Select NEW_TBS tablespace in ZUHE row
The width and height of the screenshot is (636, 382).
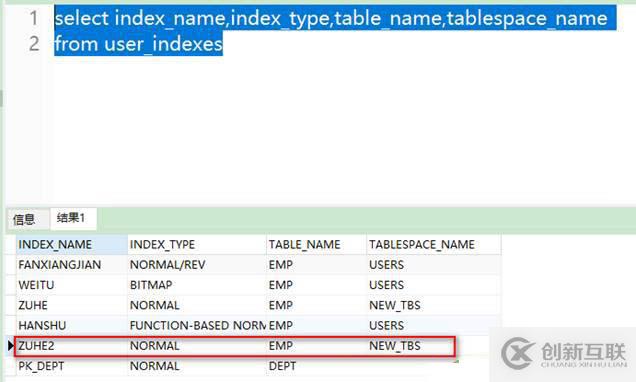click(434, 305)
